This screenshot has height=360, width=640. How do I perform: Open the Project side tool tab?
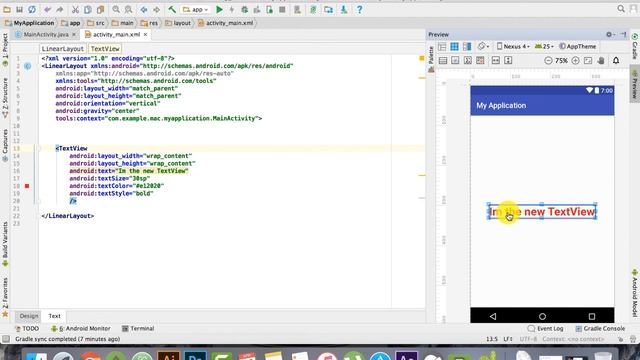pos(5,50)
